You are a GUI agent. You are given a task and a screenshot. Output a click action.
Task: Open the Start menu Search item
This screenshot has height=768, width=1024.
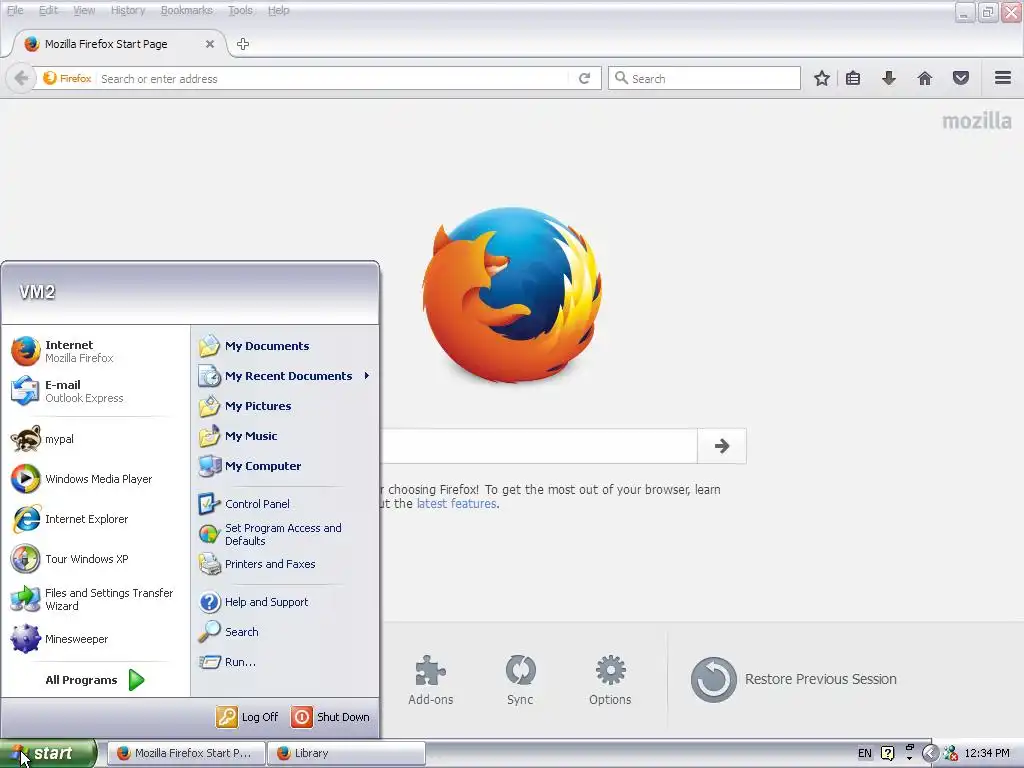284,632
